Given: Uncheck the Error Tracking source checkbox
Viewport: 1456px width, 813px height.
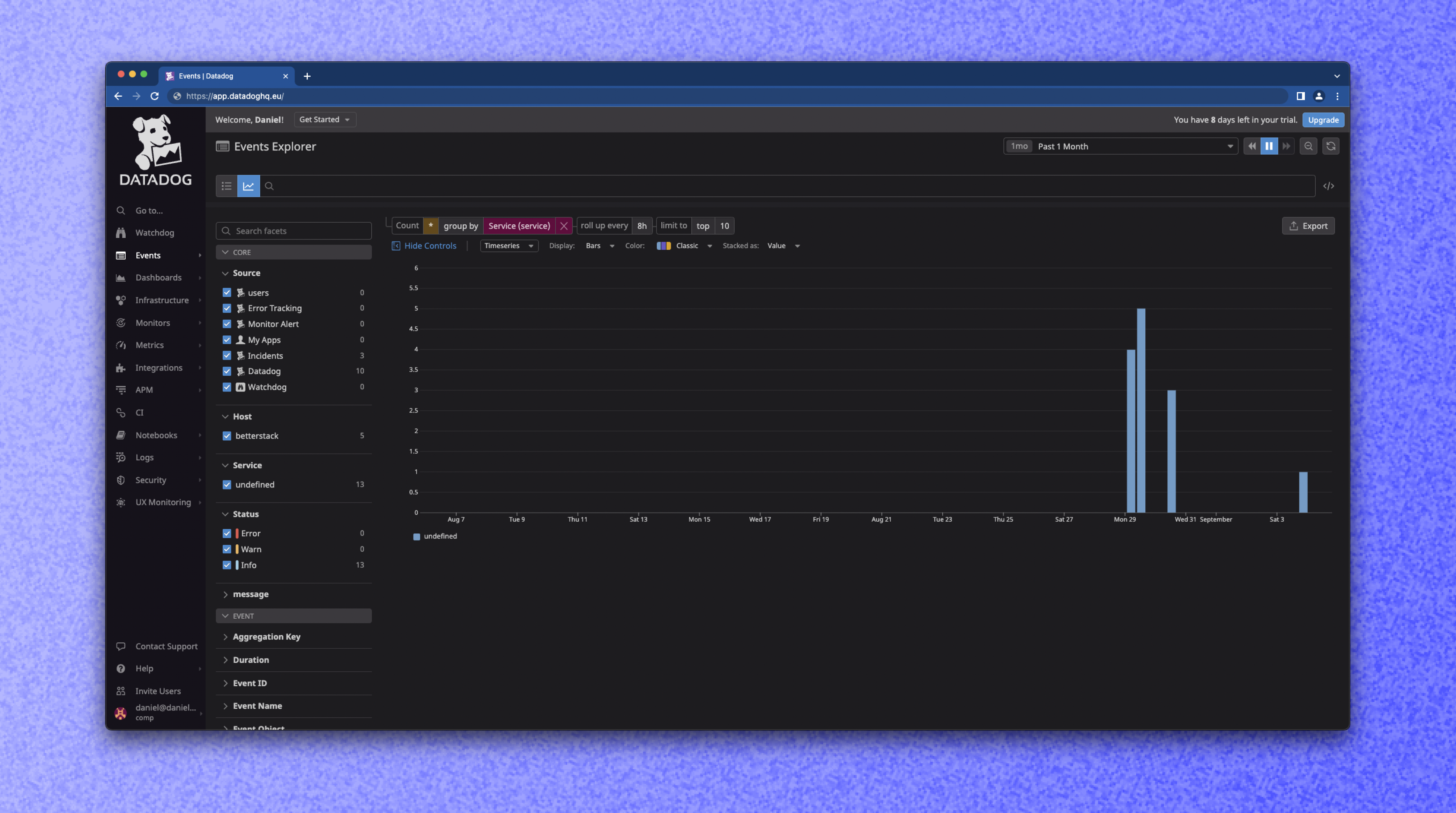Looking at the screenshot, I should coord(226,308).
